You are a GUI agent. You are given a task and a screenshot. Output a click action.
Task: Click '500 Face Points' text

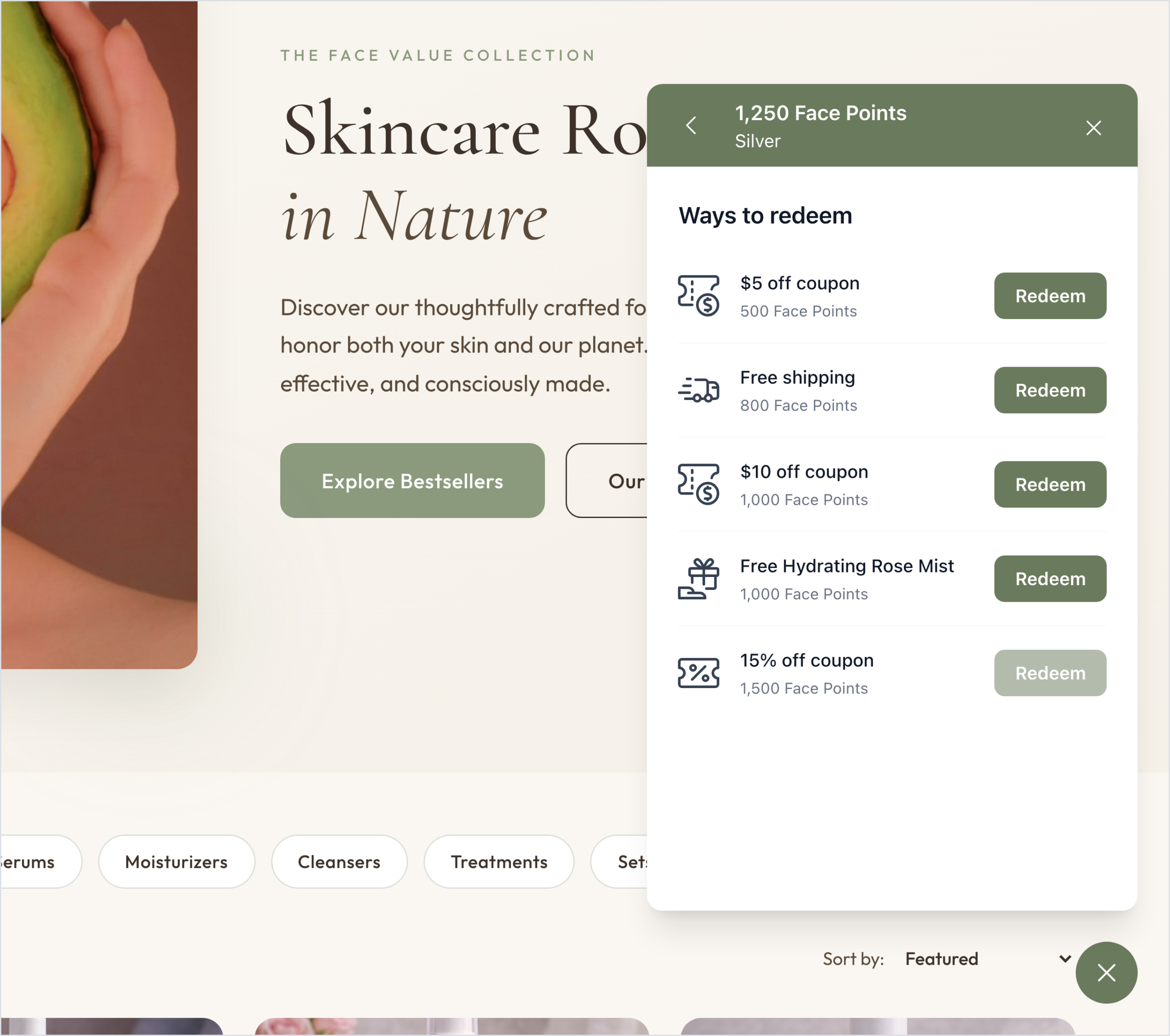(798, 311)
